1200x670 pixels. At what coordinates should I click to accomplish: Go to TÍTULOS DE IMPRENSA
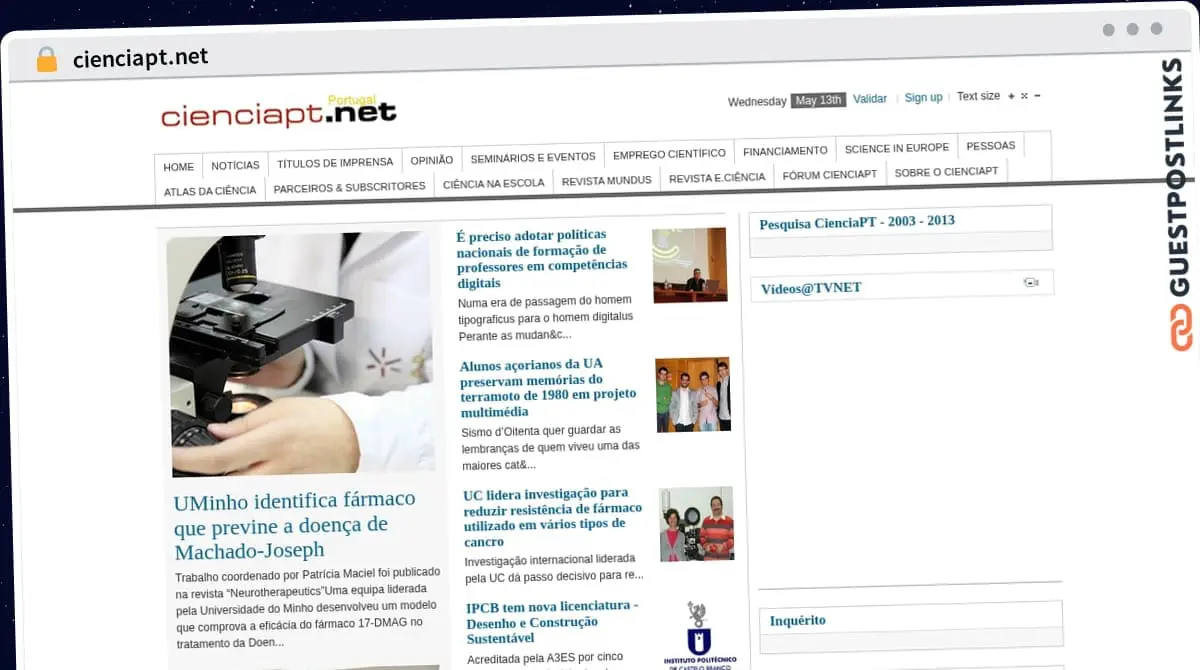[335, 163]
